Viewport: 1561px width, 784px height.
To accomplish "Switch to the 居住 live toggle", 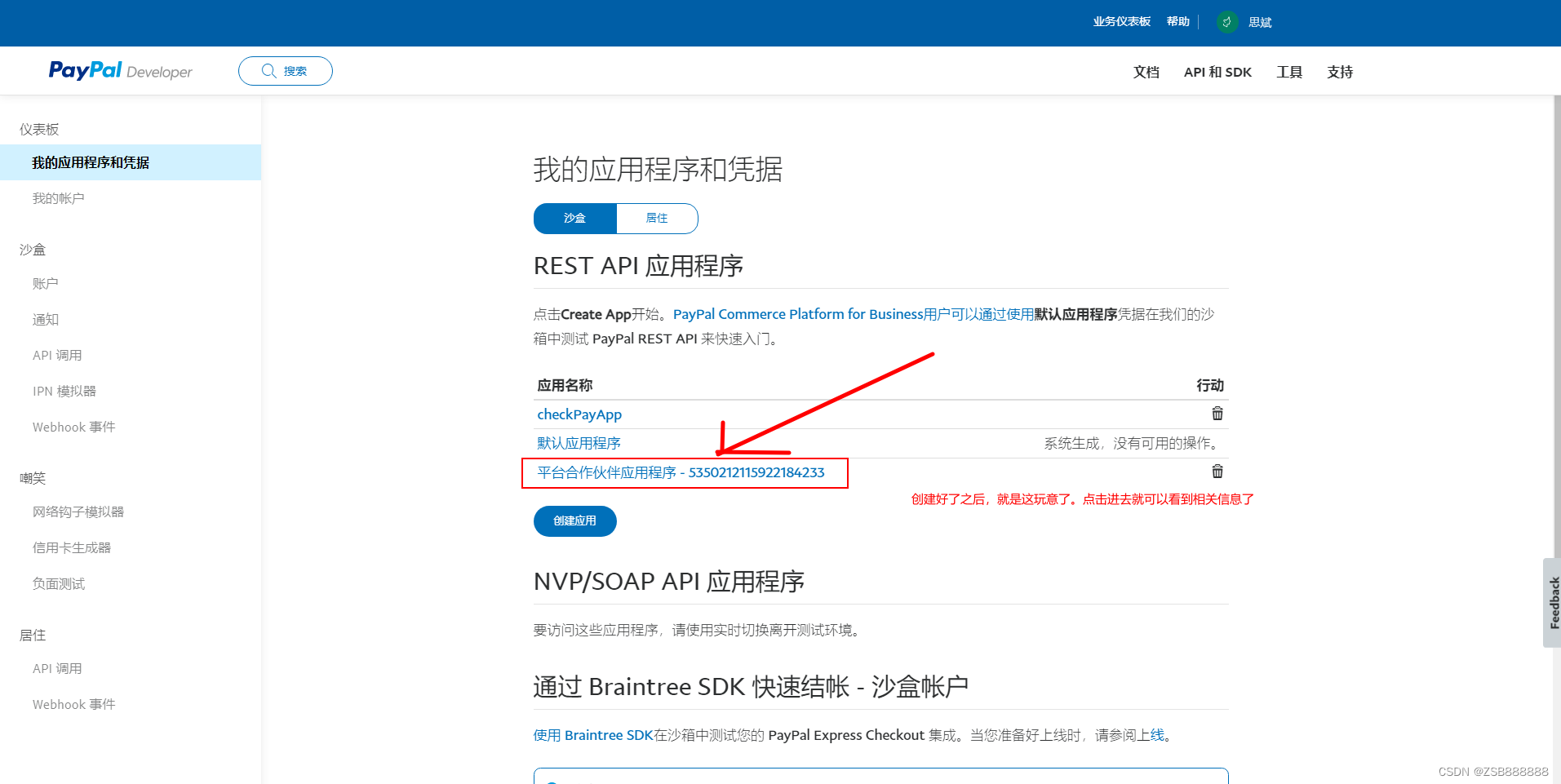I will pos(657,219).
